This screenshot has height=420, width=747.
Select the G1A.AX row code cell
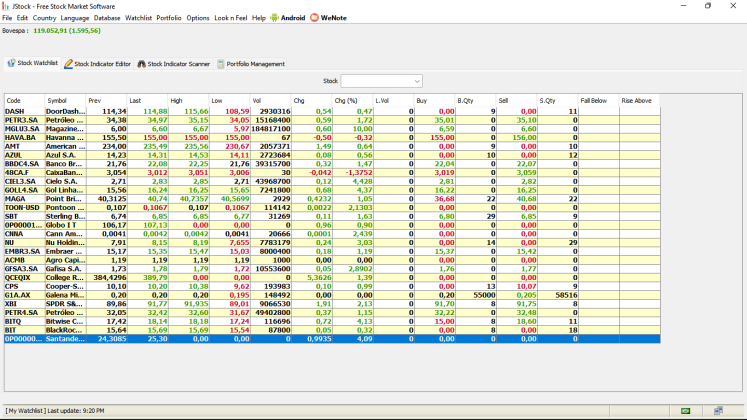click(25, 295)
